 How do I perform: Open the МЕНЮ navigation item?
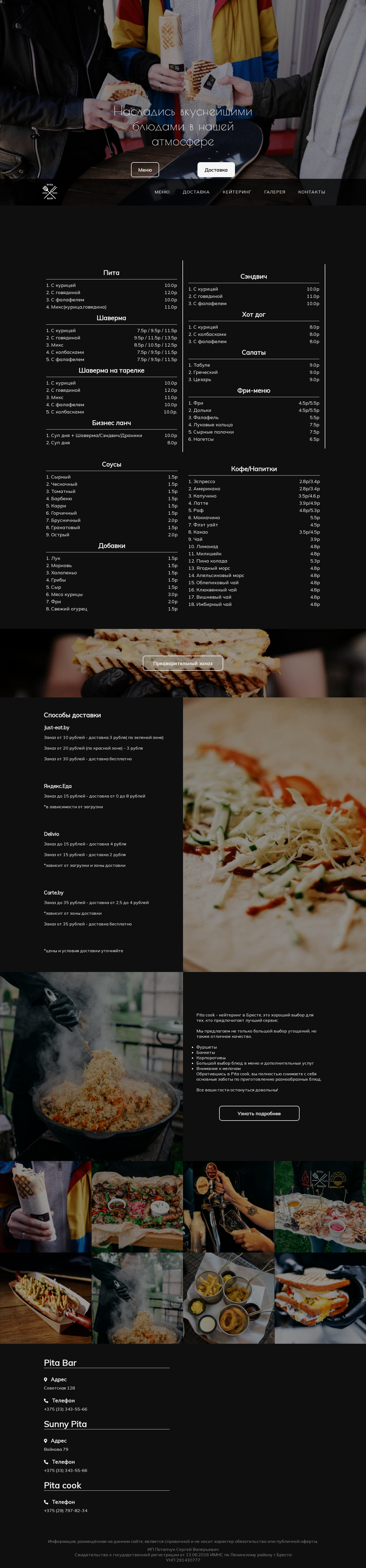pos(162,192)
